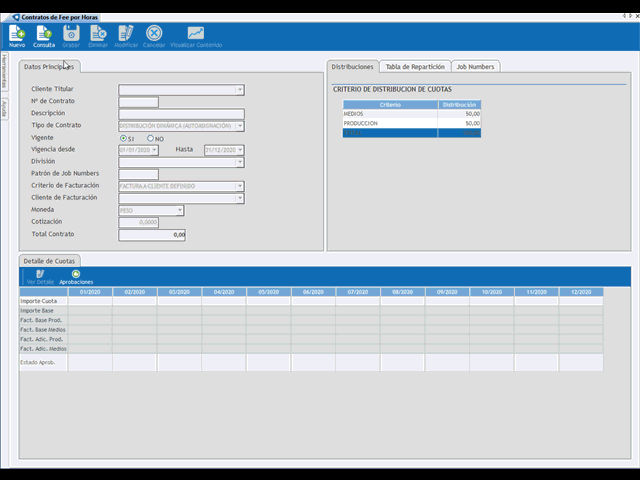Click the Descripción text field
Viewport: 640px width, 480px height.
pos(181,114)
